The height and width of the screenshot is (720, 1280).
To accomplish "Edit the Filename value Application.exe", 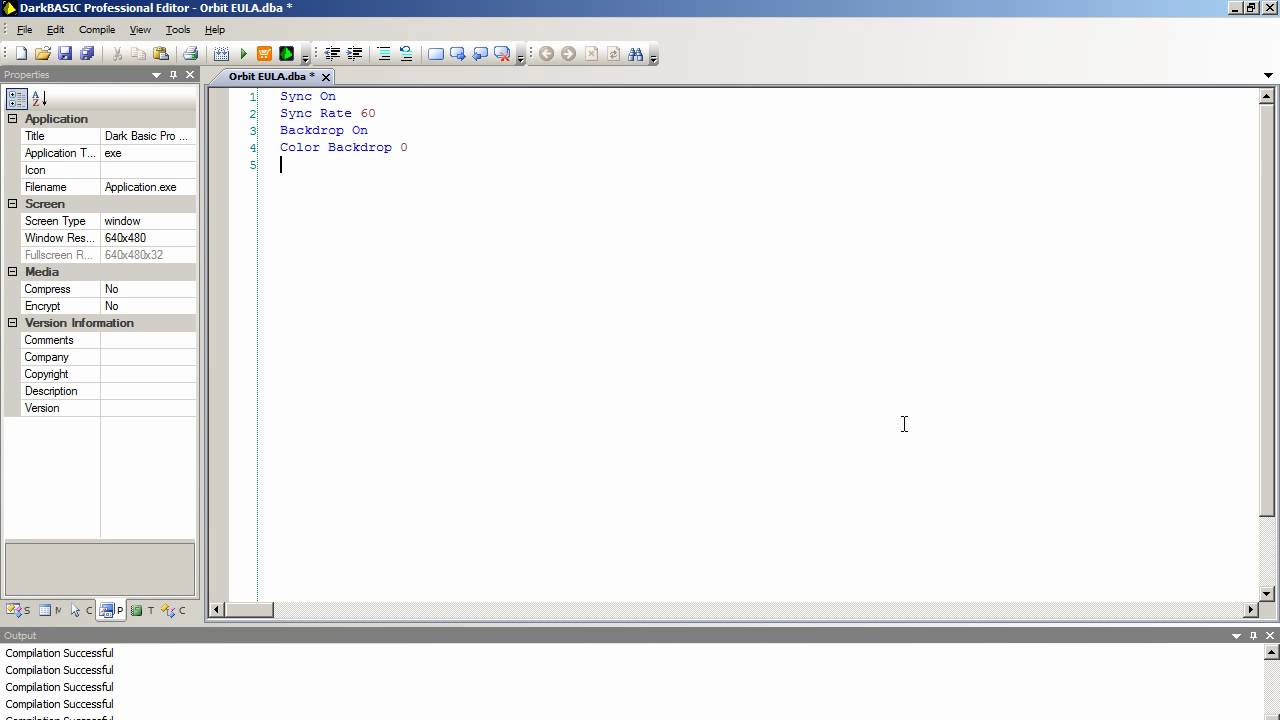I will (x=148, y=187).
